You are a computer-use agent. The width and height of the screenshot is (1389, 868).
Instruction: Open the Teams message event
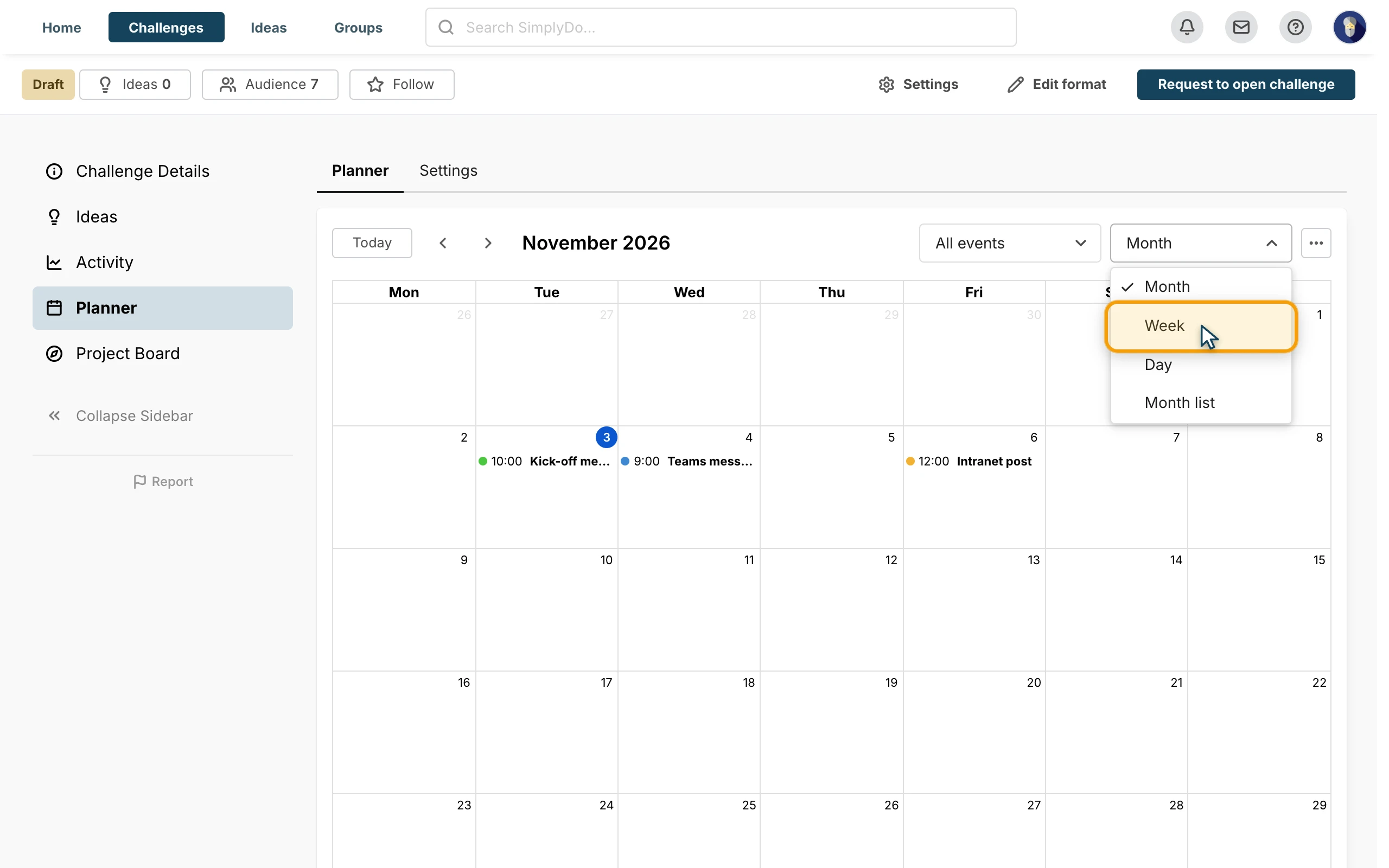687,461
